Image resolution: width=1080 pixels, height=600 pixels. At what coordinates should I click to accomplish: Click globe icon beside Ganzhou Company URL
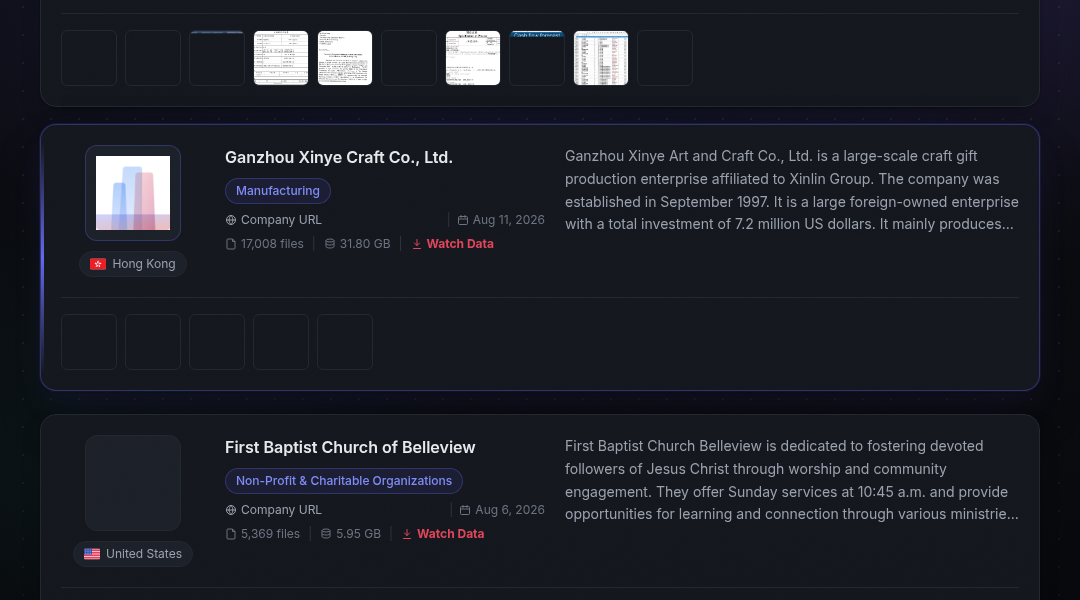[x=231, y=220]
